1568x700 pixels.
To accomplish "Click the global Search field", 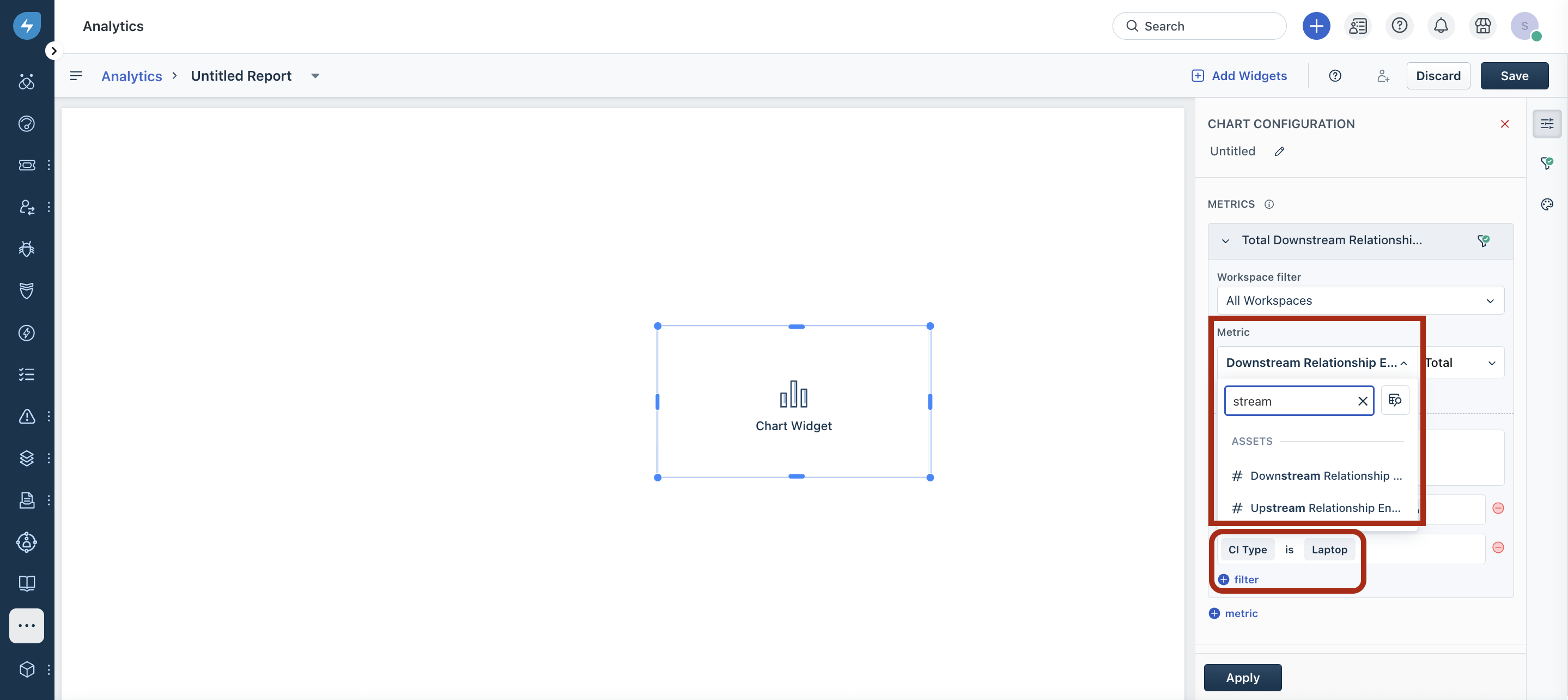I will pos(1199,26).
